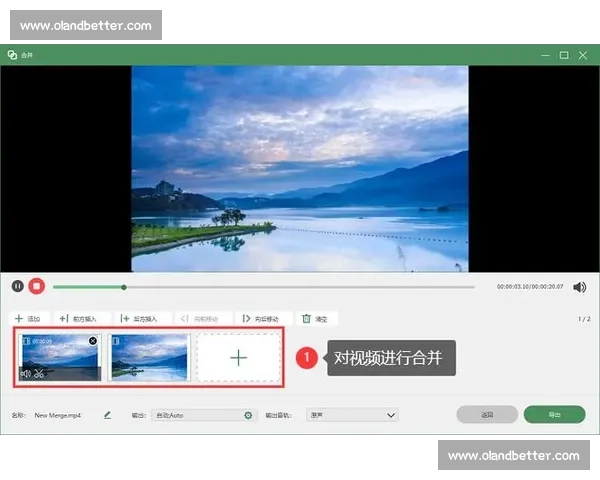The image size is (600, 480).
Task: Remove the first clip using its X icon
Action: click(x=93, y=341)
